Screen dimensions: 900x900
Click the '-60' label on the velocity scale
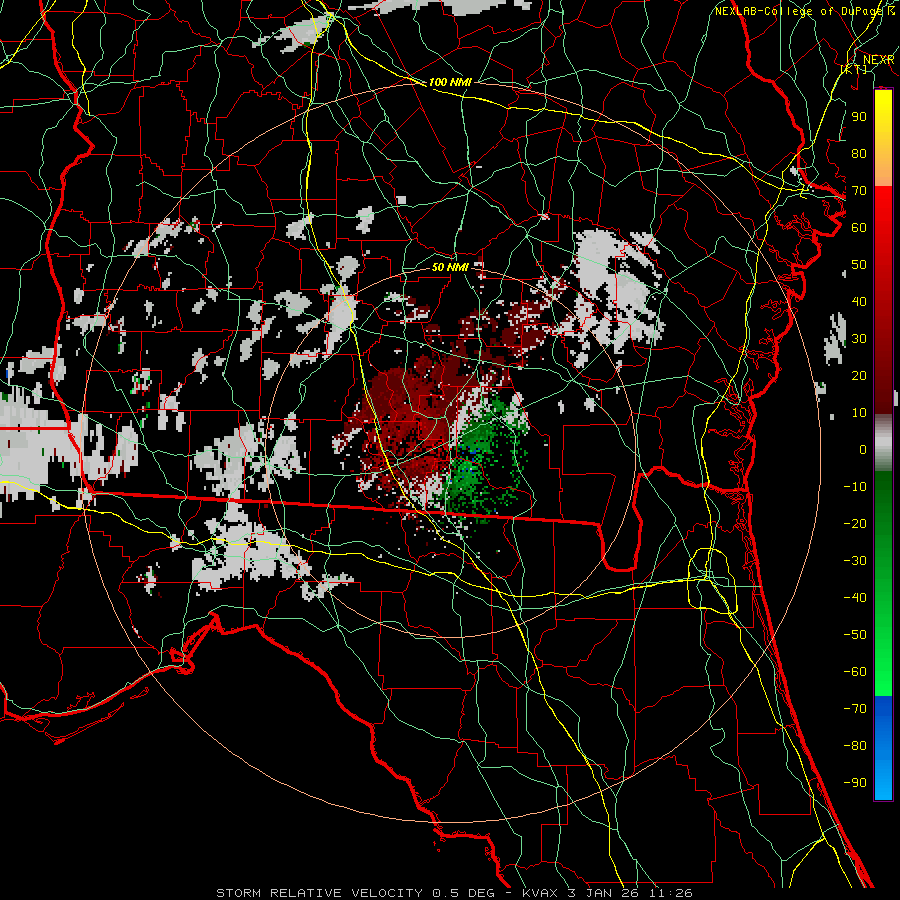pos(855,672)
